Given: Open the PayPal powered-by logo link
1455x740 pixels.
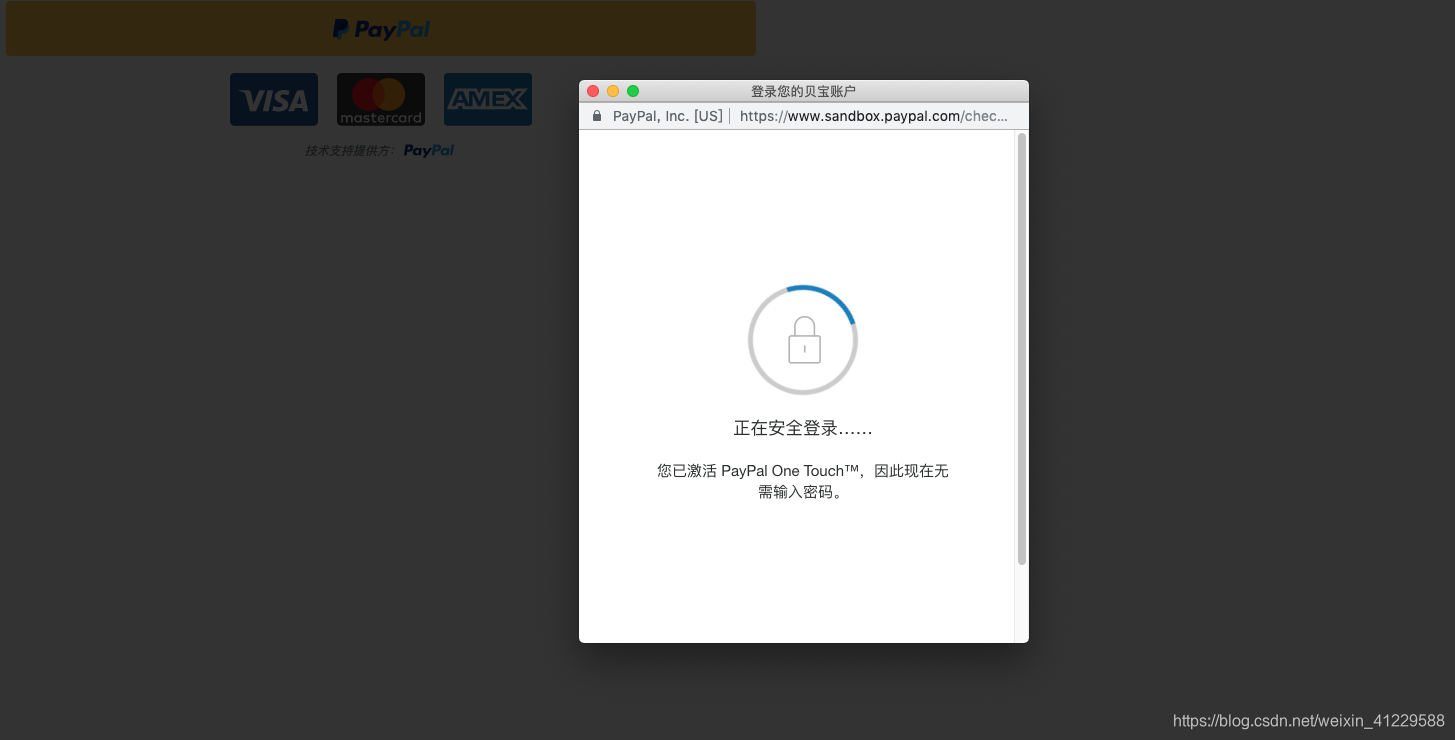Looking at the screenshot, I should [429, 151].
